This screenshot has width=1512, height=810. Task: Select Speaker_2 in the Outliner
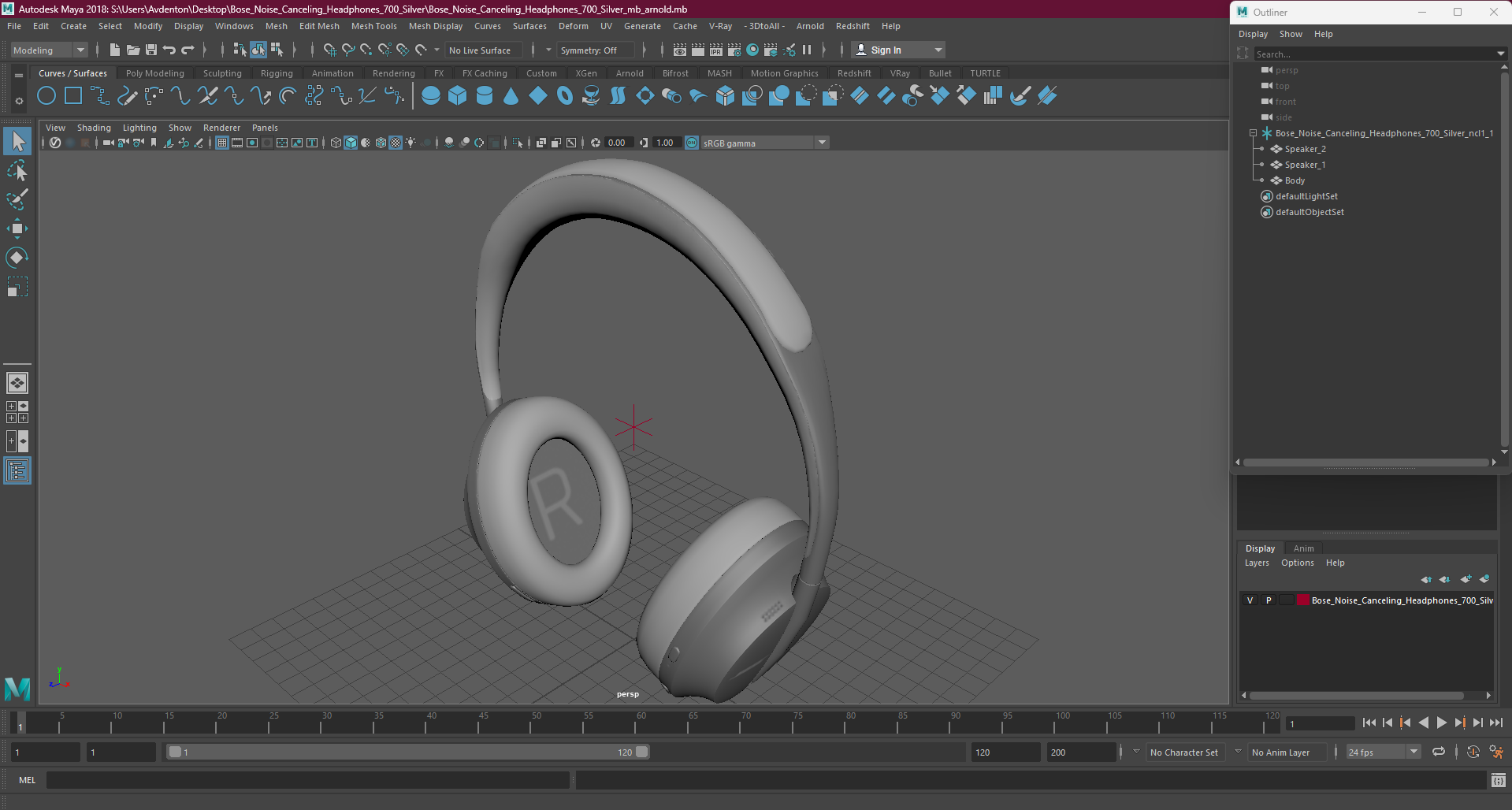pyautogui.click(x=1305, y=149)
